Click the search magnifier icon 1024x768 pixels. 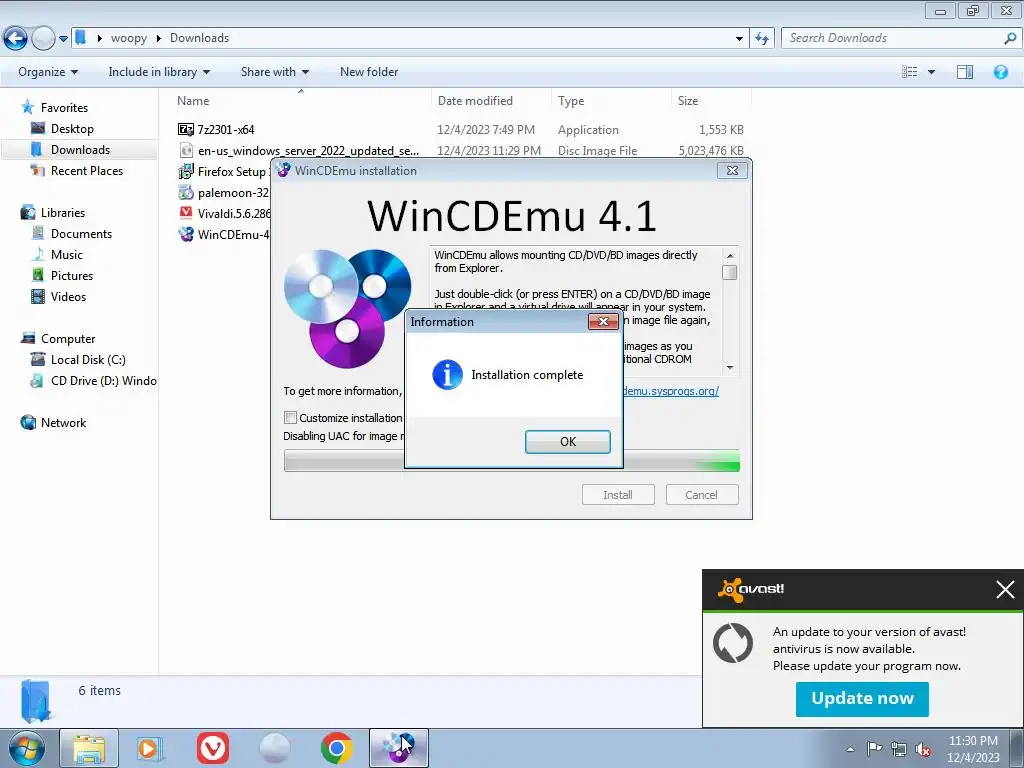(1010, 39)
